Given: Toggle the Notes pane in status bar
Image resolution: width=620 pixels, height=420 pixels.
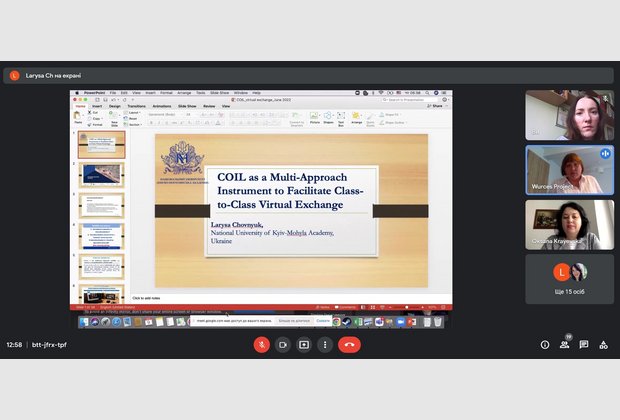Looking at the screenshot, I should (323, 307).
